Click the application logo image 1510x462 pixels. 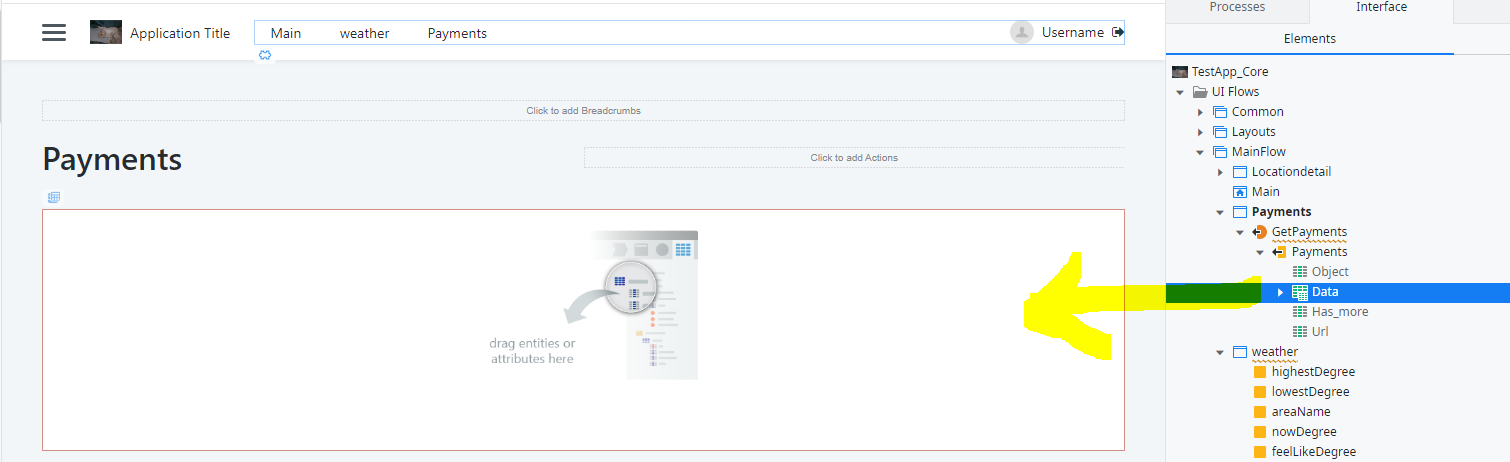point(106,32)
